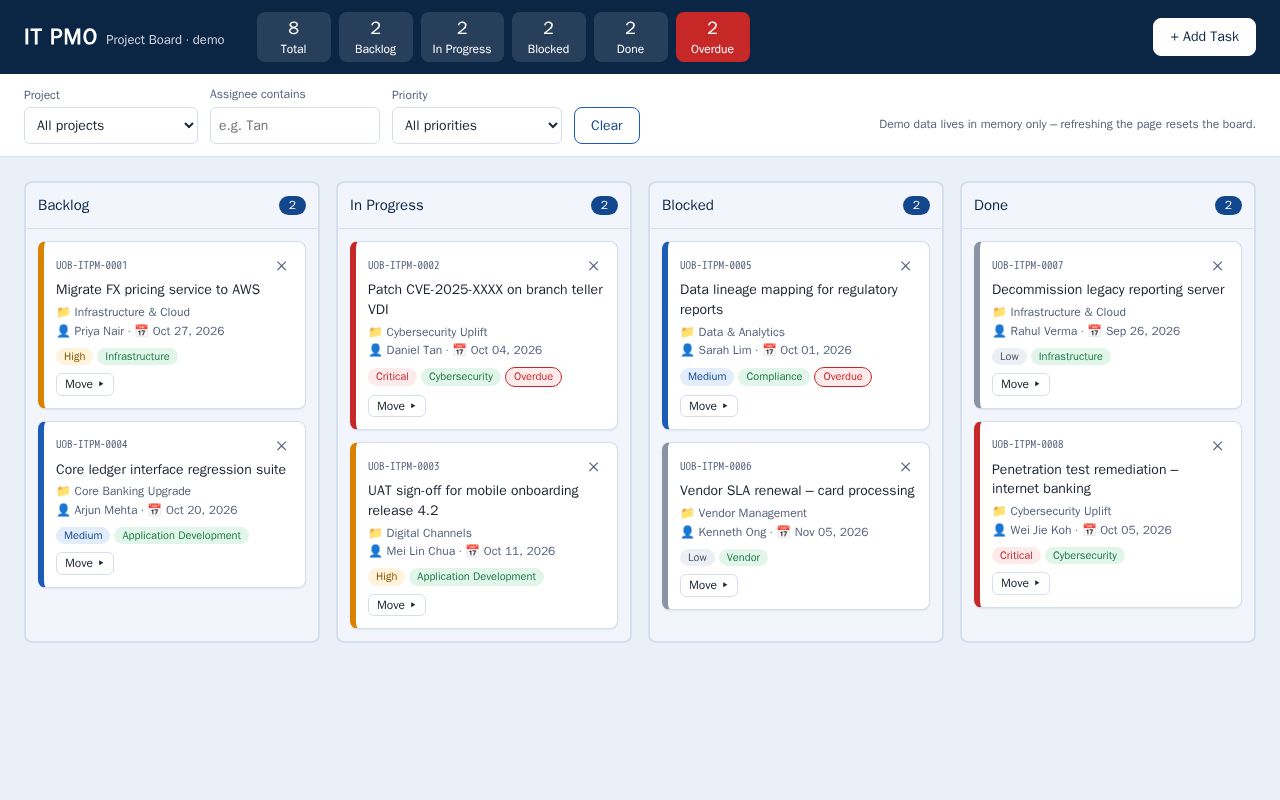Expand Move options for Penetration test remediation
The height and width of the screenshot is (800, 1280).
tap(1021, 583)
